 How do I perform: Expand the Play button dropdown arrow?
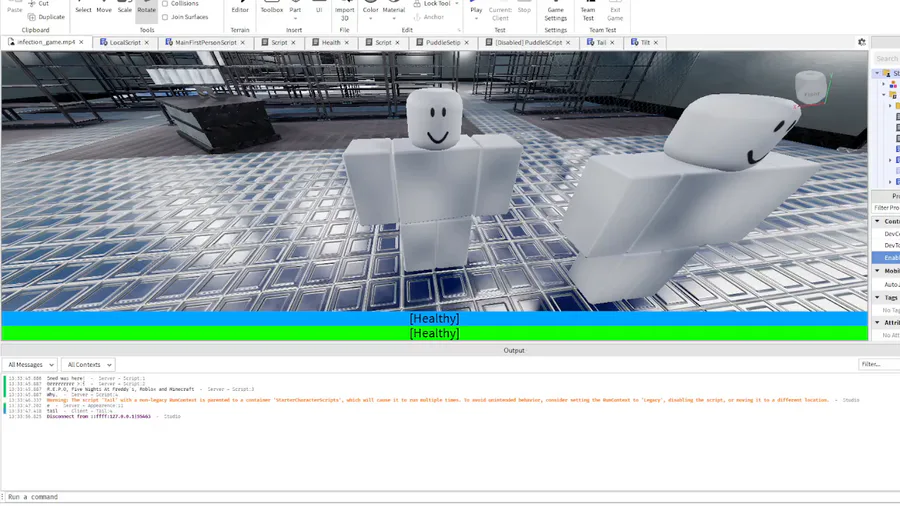(476, 19)
